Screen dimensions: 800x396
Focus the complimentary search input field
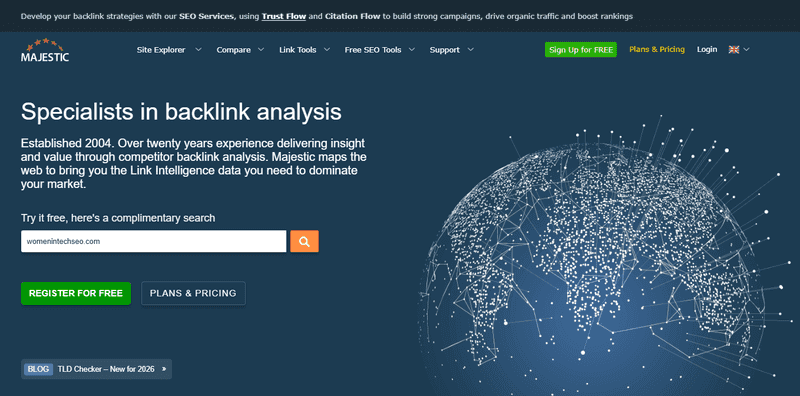154,241
